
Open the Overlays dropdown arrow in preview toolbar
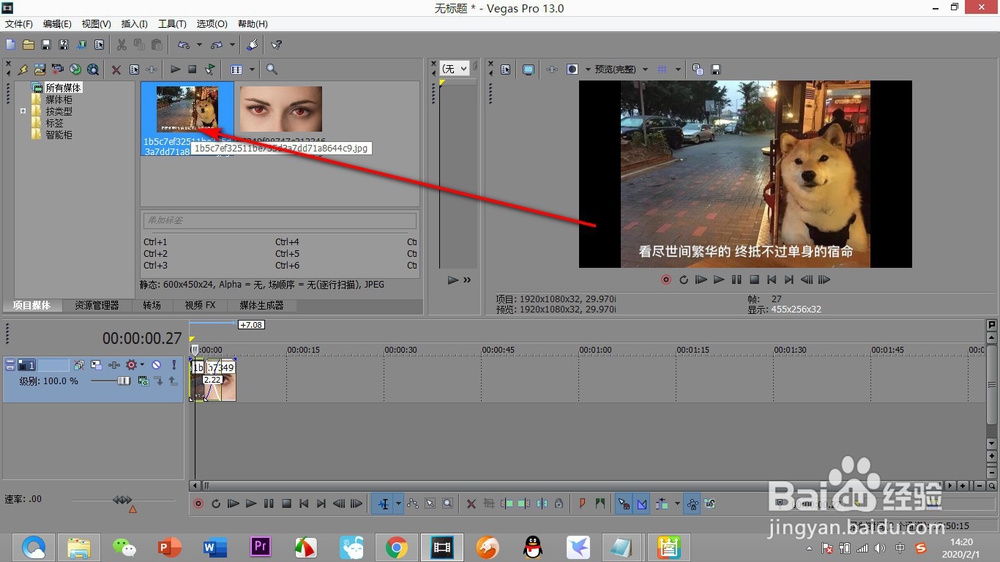[x=677, y=69]
